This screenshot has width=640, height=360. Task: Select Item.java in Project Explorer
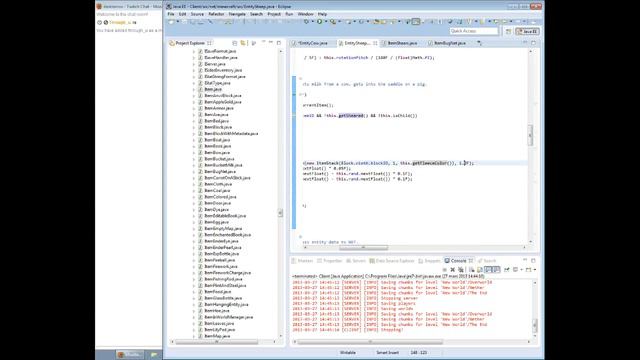tap(213, 89)
